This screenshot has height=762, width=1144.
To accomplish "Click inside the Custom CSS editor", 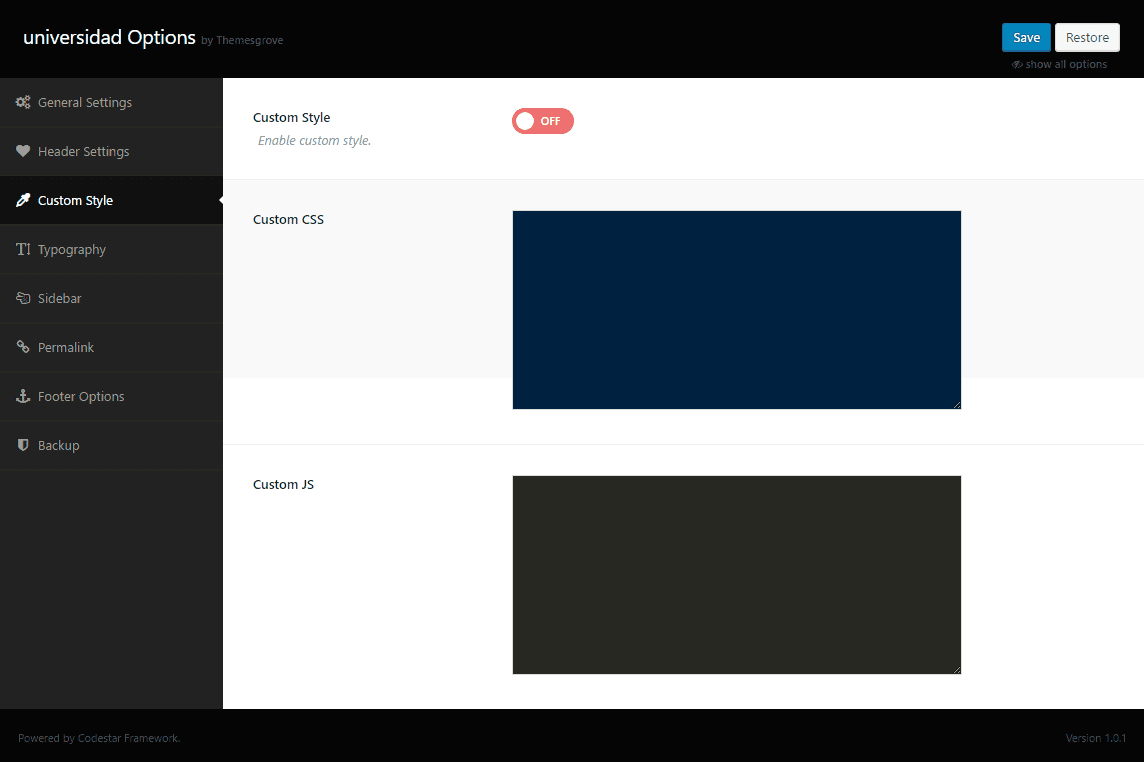I will click(x=736, y=309).
